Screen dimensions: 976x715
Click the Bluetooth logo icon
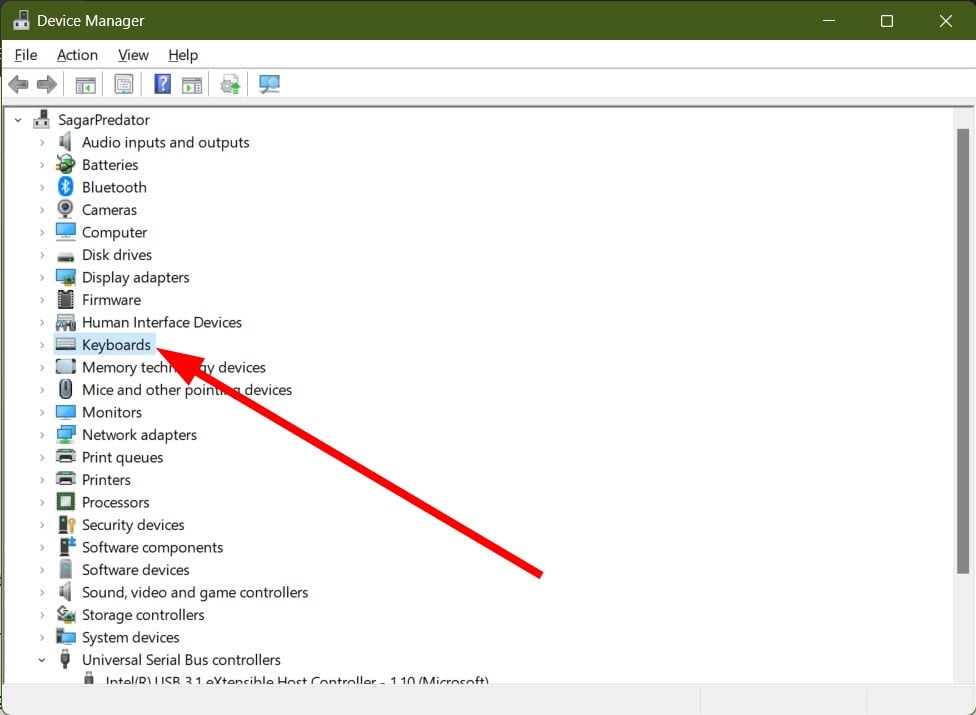[x=65, y=187]
